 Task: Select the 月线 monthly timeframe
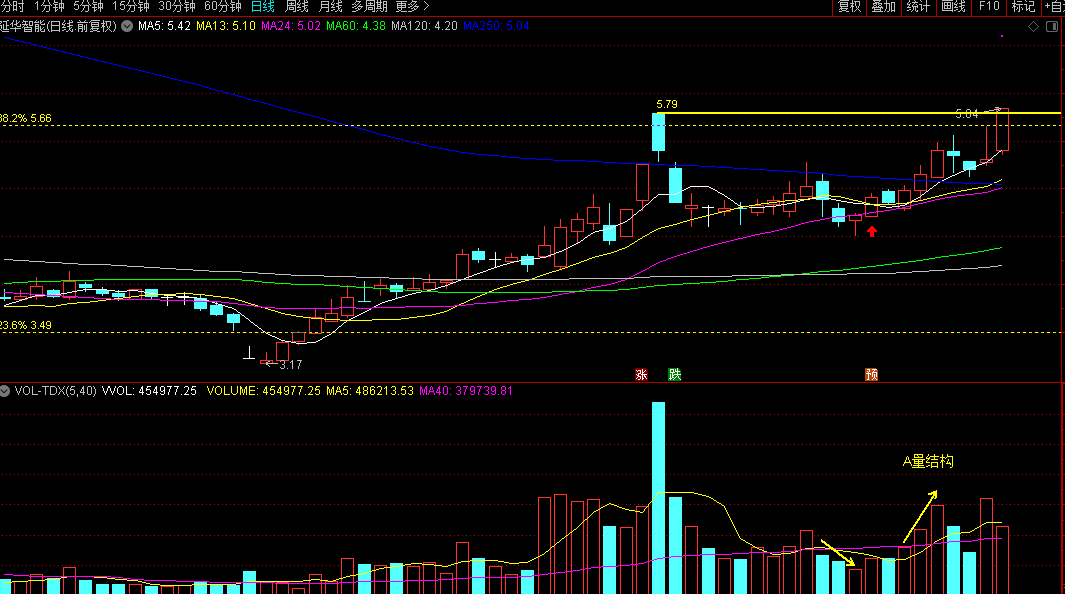(x=330, y=6)
